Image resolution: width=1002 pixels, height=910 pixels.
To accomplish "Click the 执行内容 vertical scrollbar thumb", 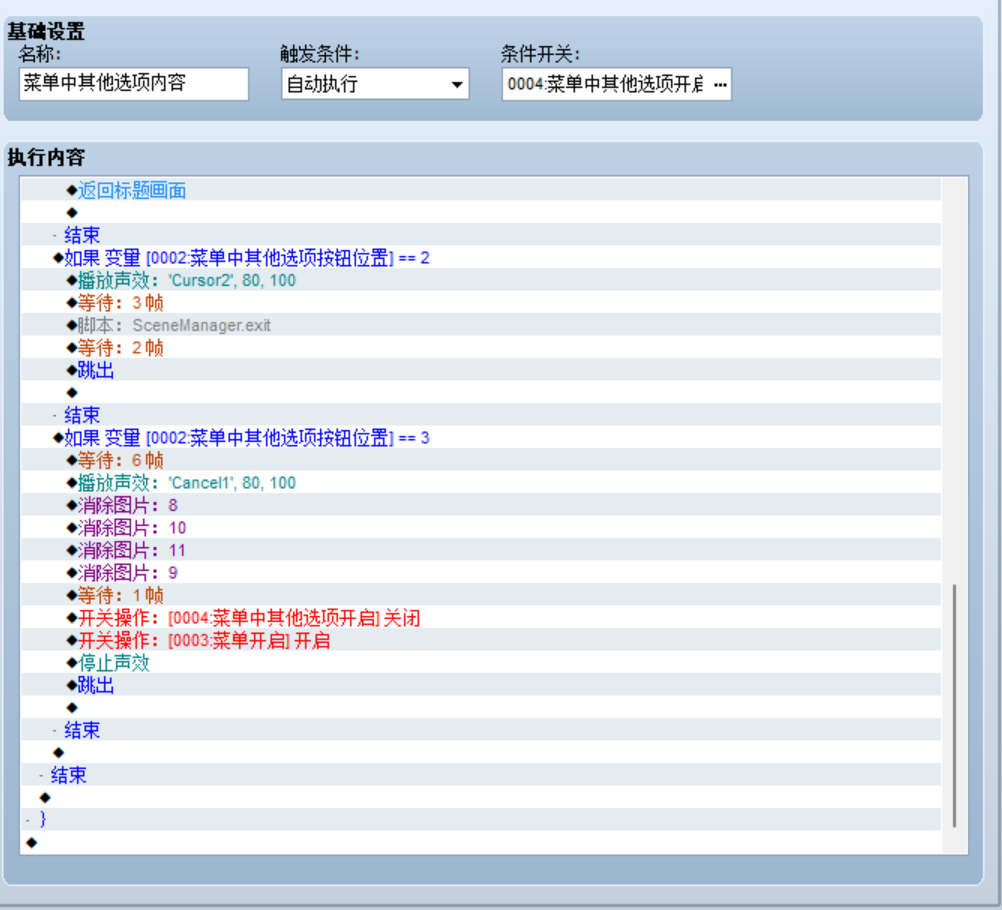I will pyautogui.click(x=954, y=706).
